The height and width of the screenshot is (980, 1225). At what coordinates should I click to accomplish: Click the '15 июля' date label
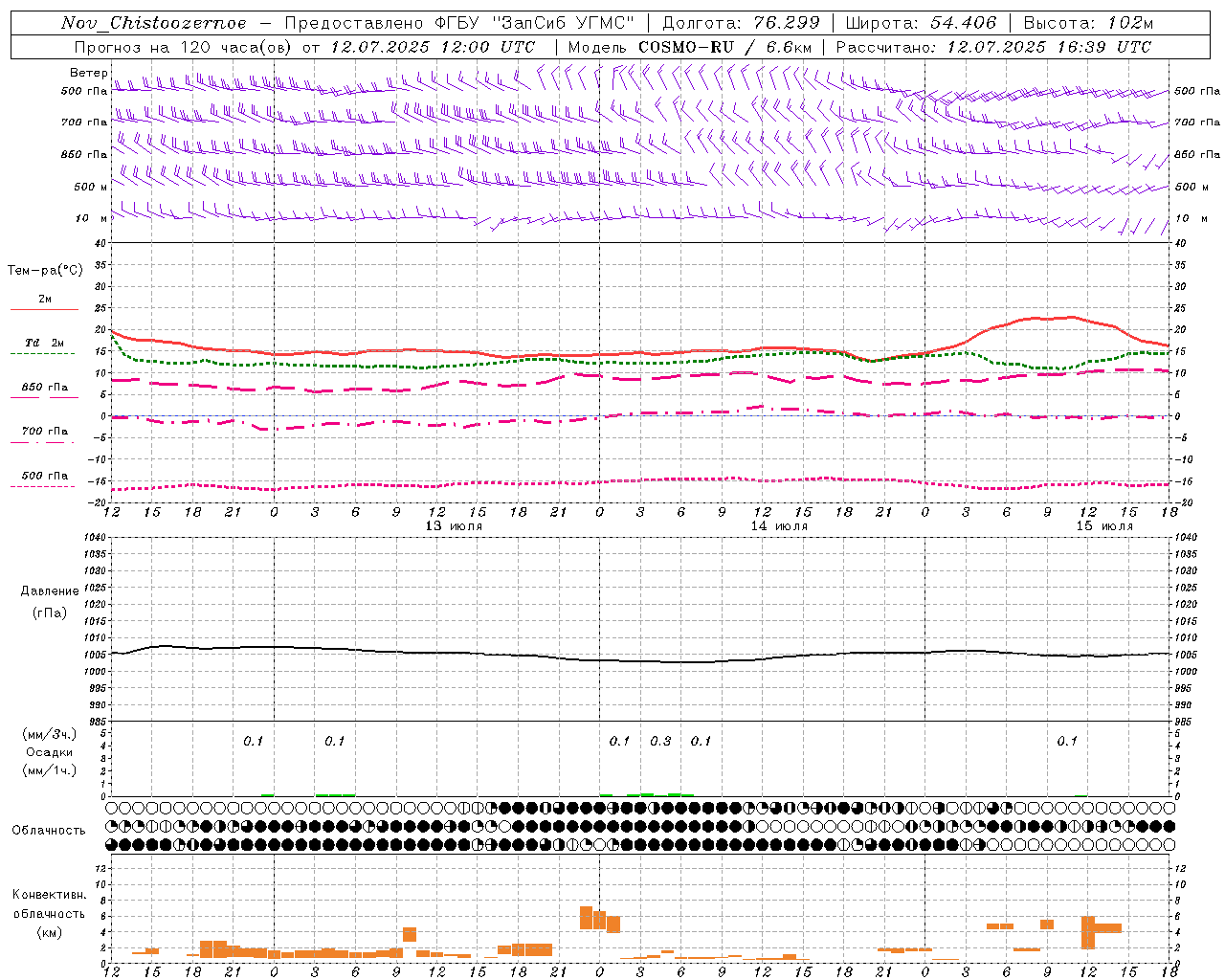pos(1104,526)
